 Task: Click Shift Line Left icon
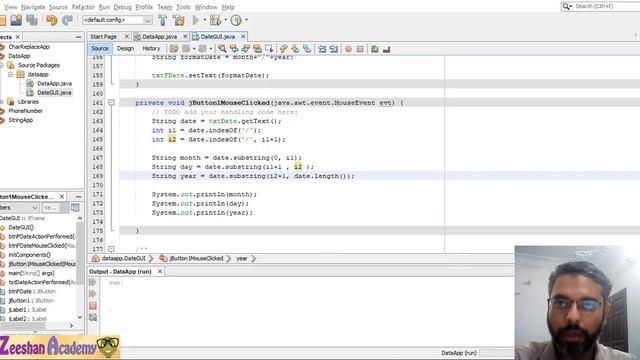[x=322, y=49]
